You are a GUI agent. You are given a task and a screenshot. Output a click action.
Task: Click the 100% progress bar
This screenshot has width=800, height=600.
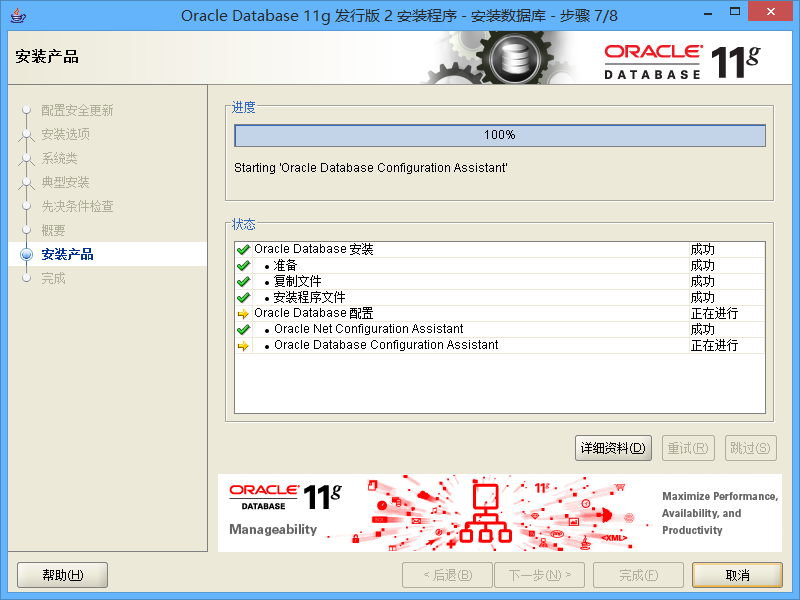coord(500,135)
